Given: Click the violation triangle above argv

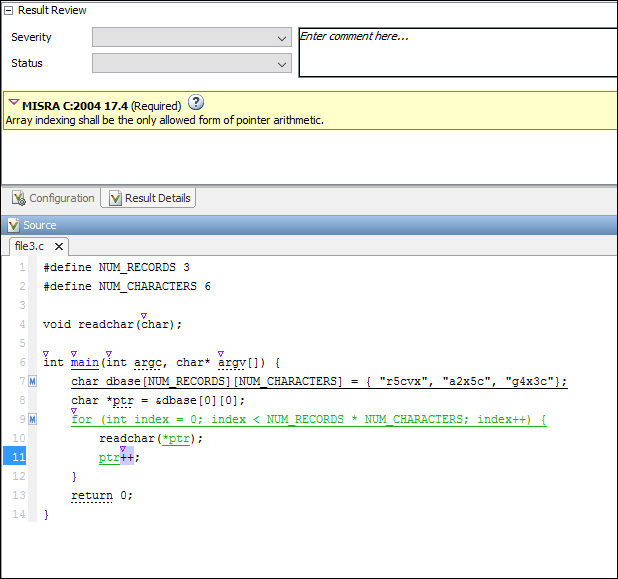Looking at the screenshot, I should (x=221, y=354).
